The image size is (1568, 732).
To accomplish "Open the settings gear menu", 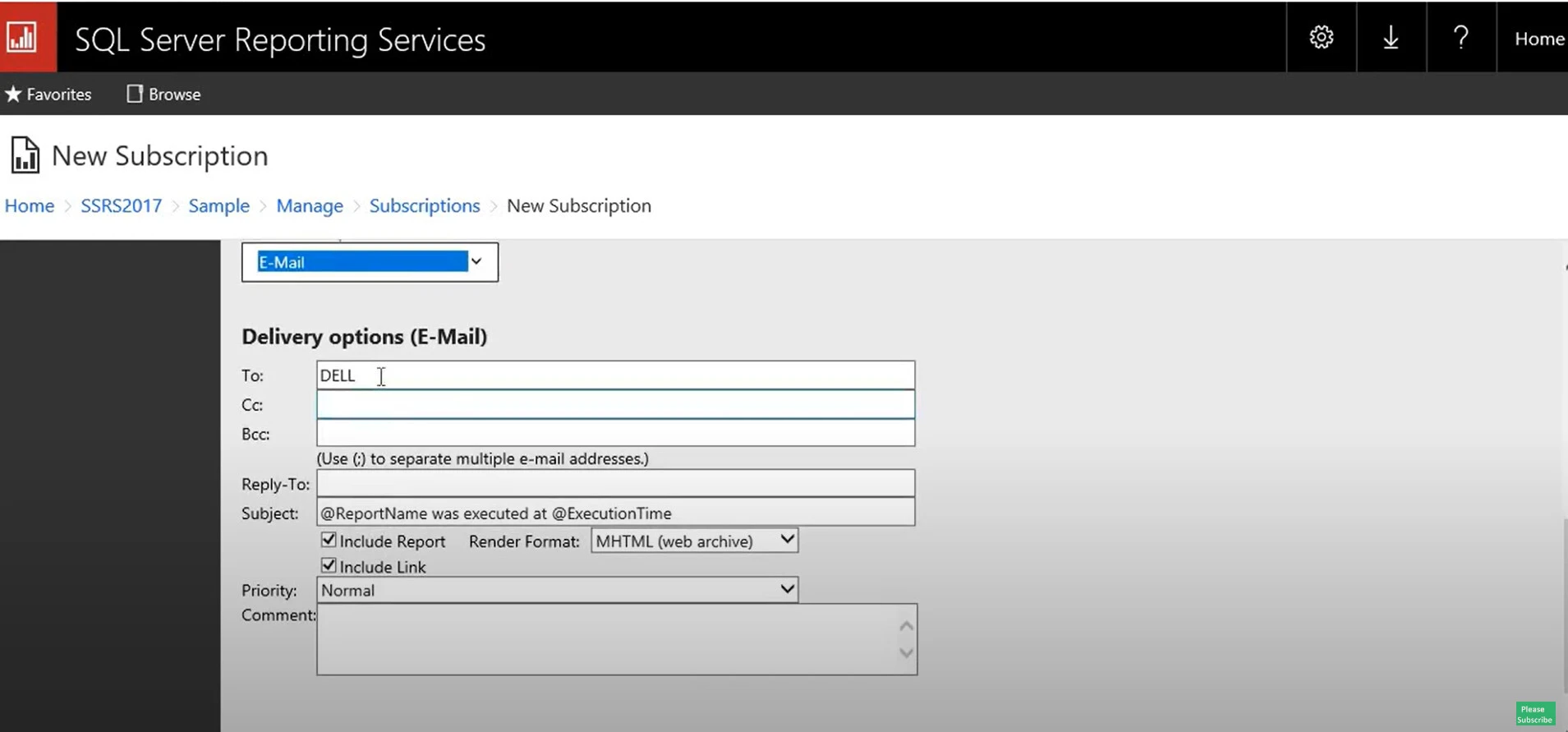I will click(1321, 38).
